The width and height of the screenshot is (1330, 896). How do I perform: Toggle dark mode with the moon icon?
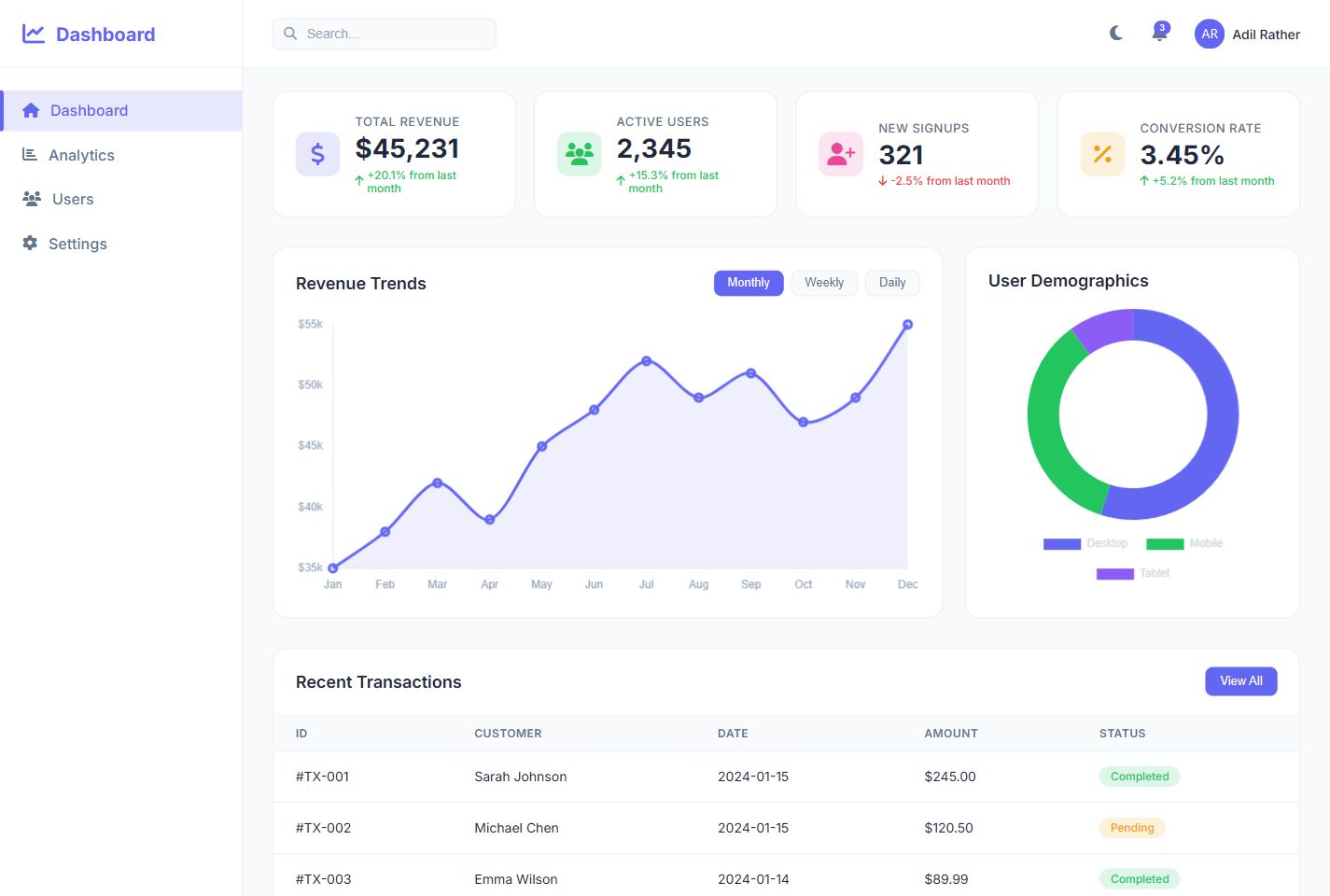coord(1116,34)
